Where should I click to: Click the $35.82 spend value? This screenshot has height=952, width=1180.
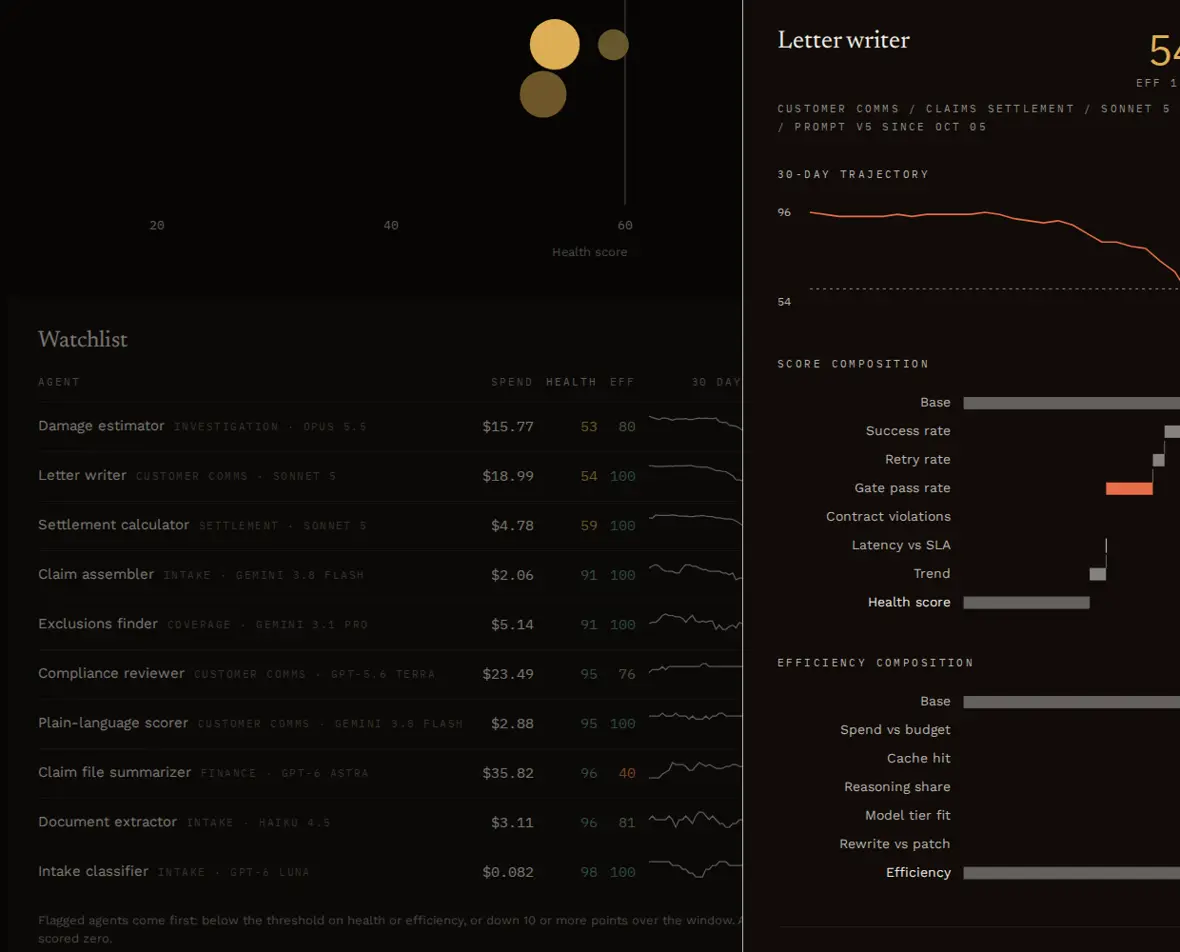[x=508, y=773]
